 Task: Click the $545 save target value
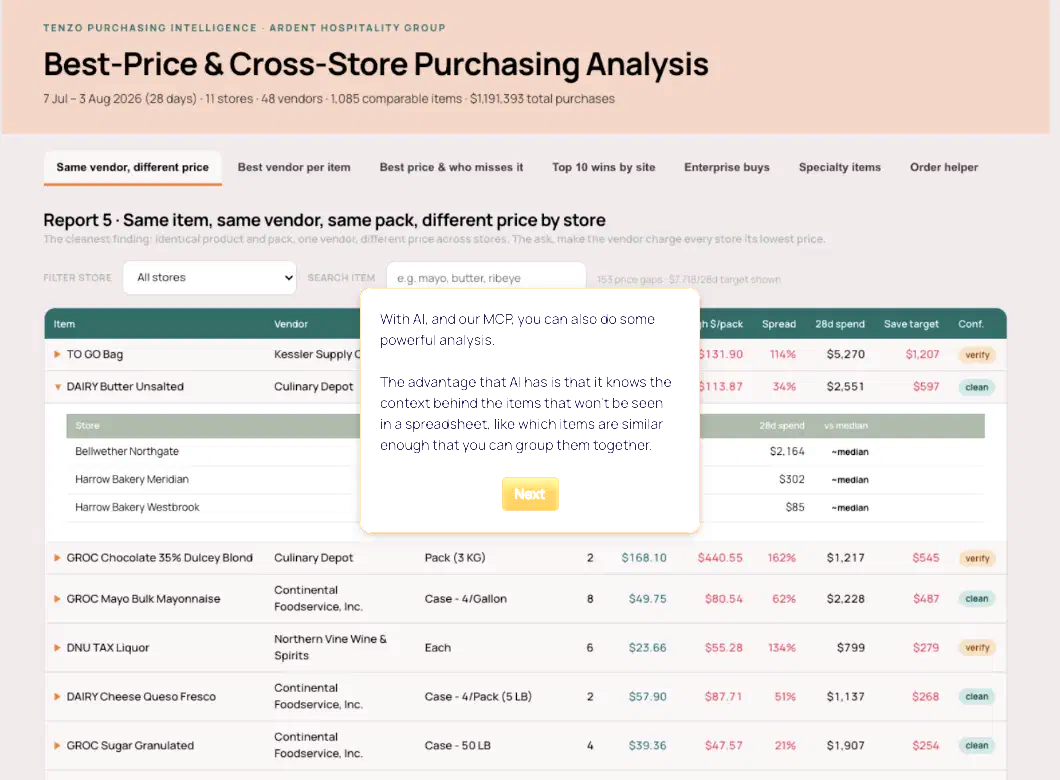pyautogui.click(x=925, y=558)
